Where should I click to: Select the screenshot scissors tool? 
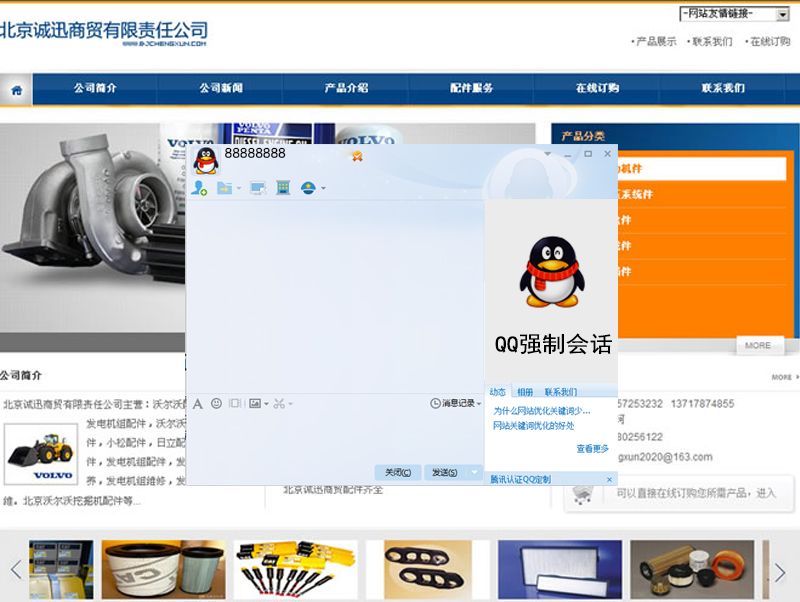279,403
